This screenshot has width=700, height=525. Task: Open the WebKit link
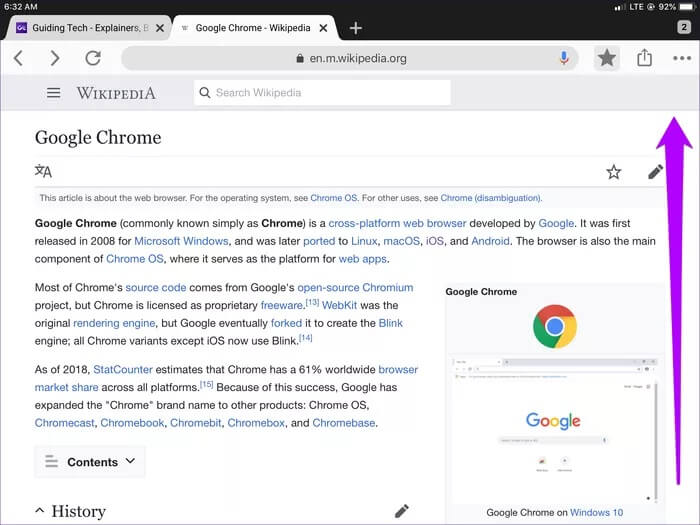(x=339, y=305)
